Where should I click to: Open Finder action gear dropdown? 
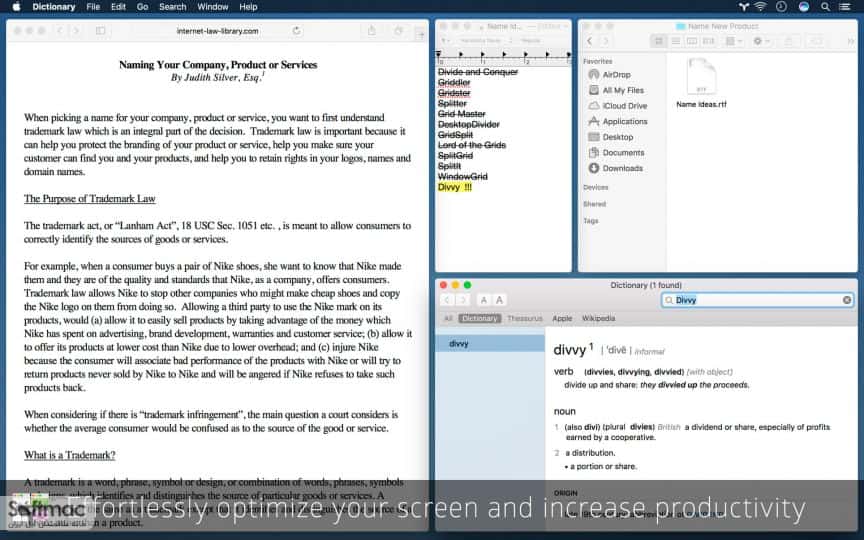761,41
